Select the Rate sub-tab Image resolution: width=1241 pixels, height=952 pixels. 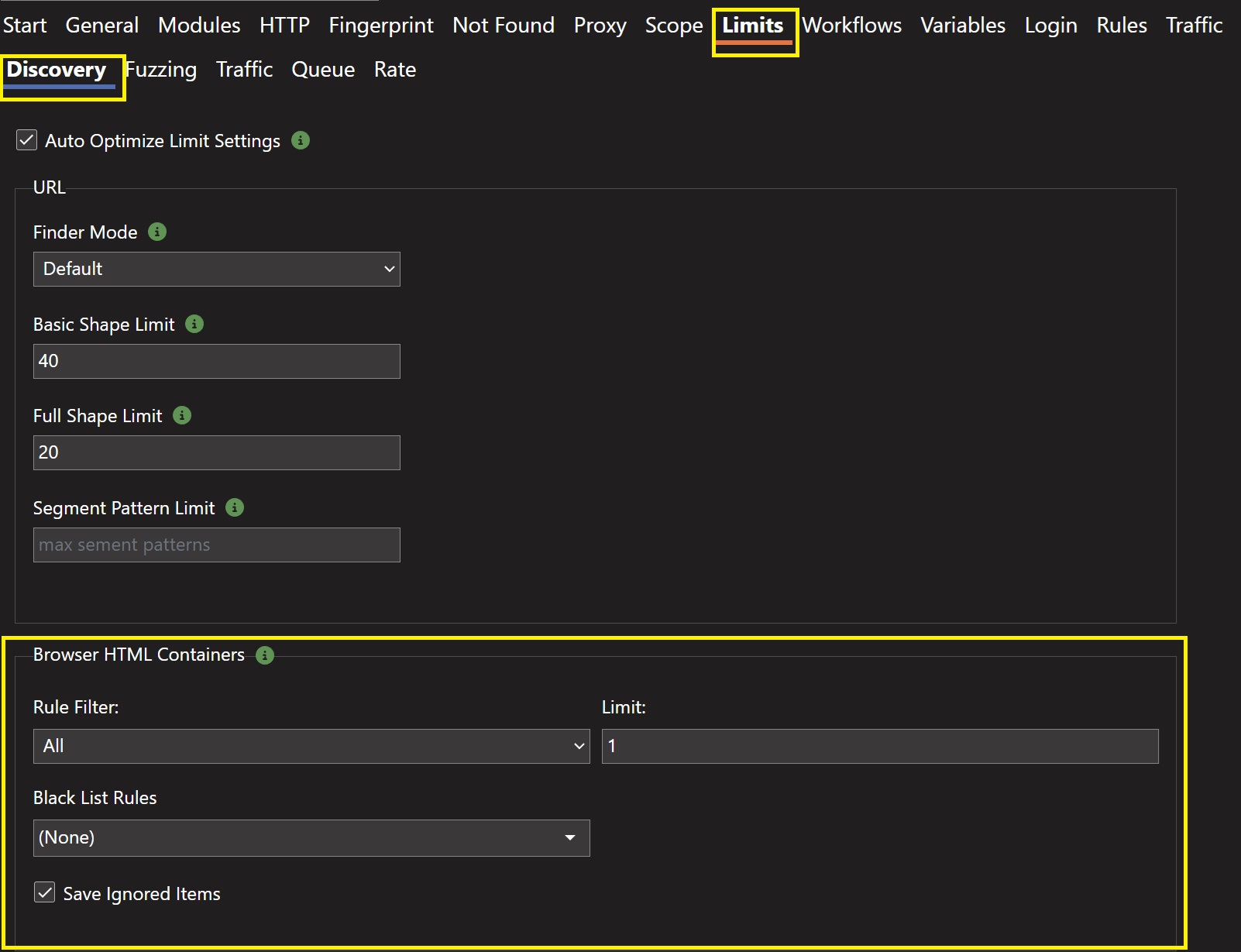[394, 70]
